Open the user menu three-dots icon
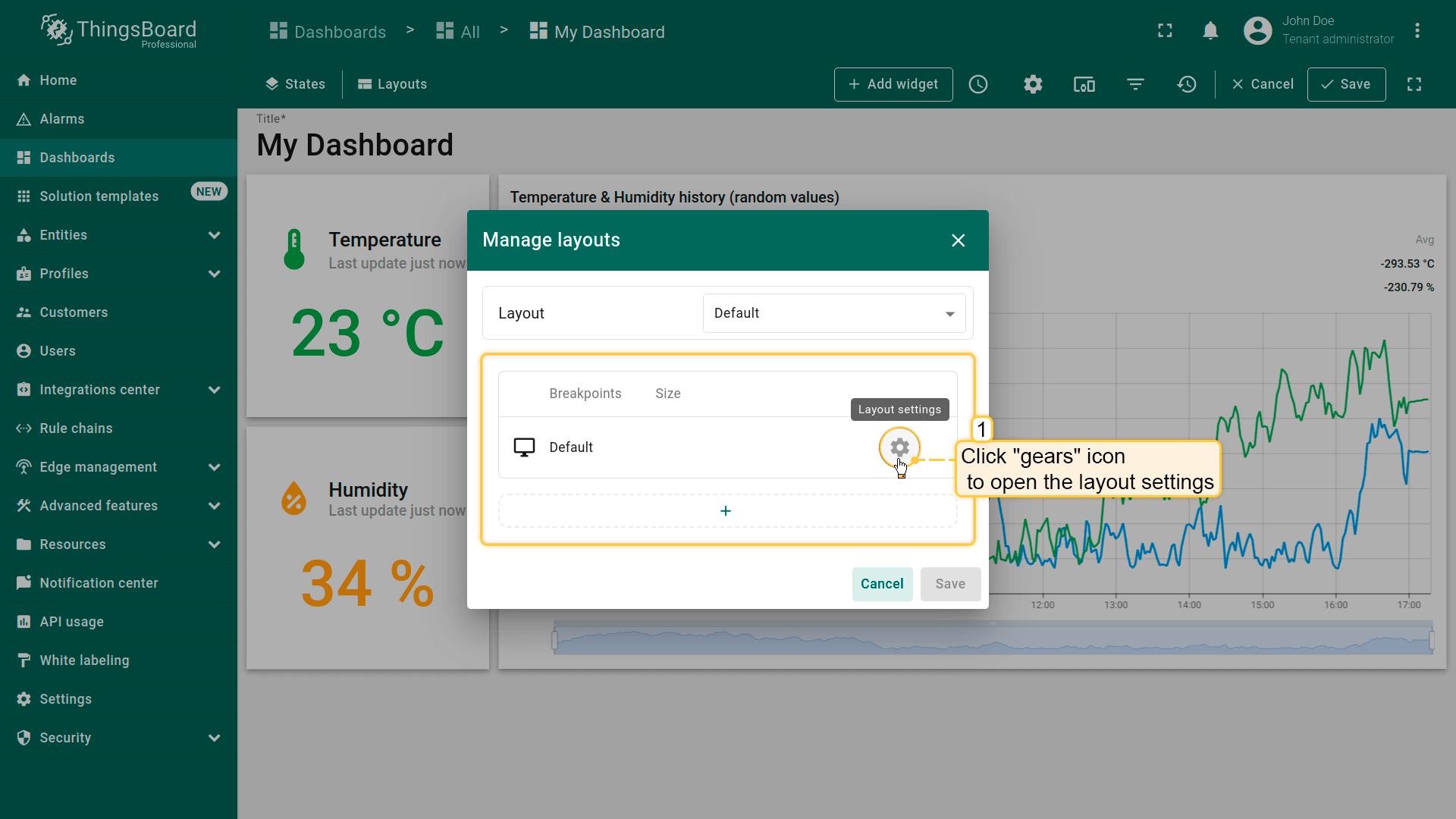 pos(1417,30)
